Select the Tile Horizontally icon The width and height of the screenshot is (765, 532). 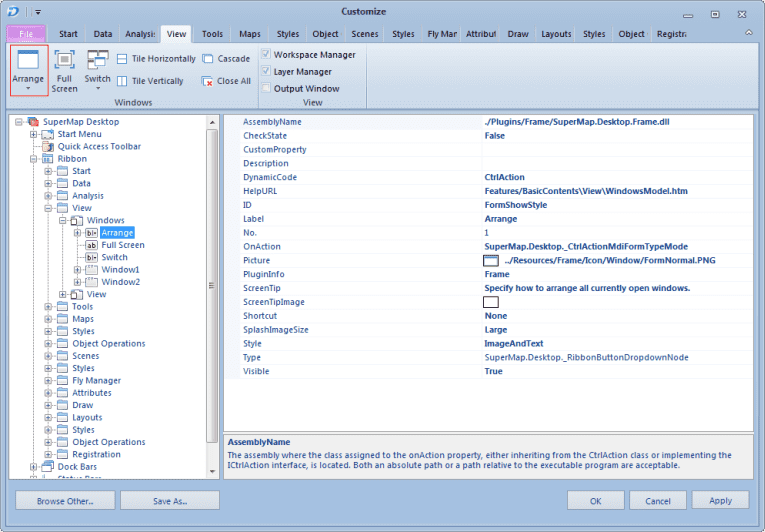pyautogui.click(x=122, y=59)
